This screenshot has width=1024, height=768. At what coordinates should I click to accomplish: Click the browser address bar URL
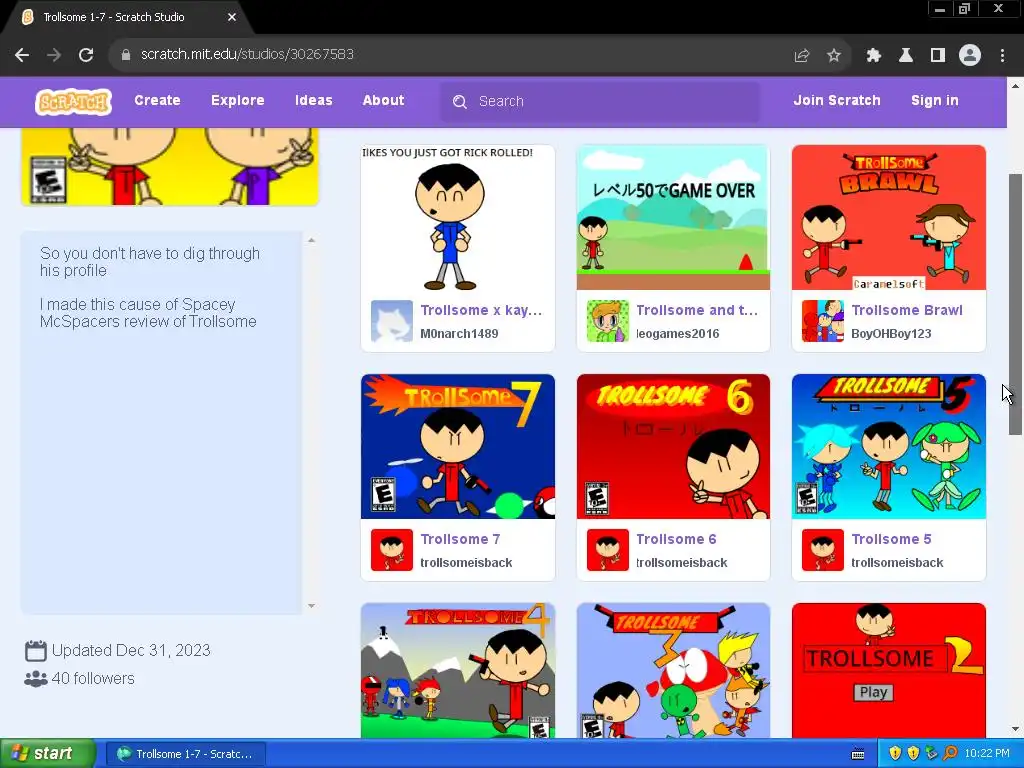coord(248,54)
